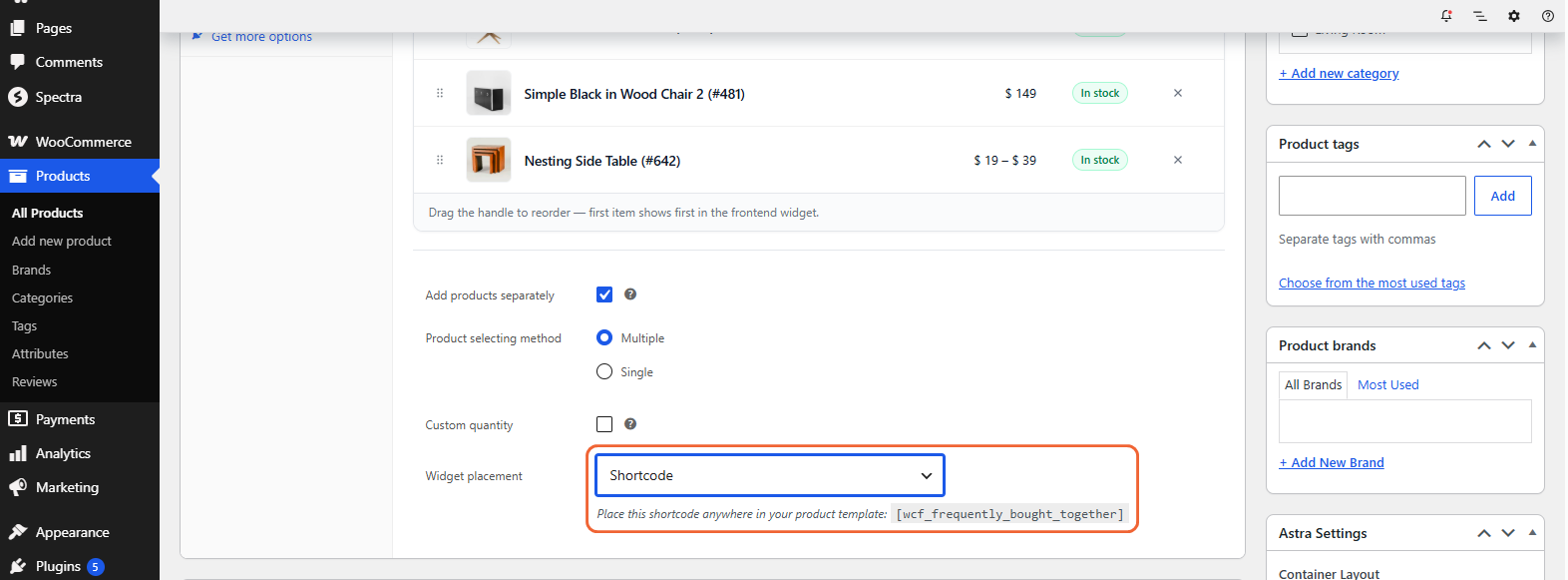Open Pages menu icon in sidebar
The image size is (1568, 580).
18,28
